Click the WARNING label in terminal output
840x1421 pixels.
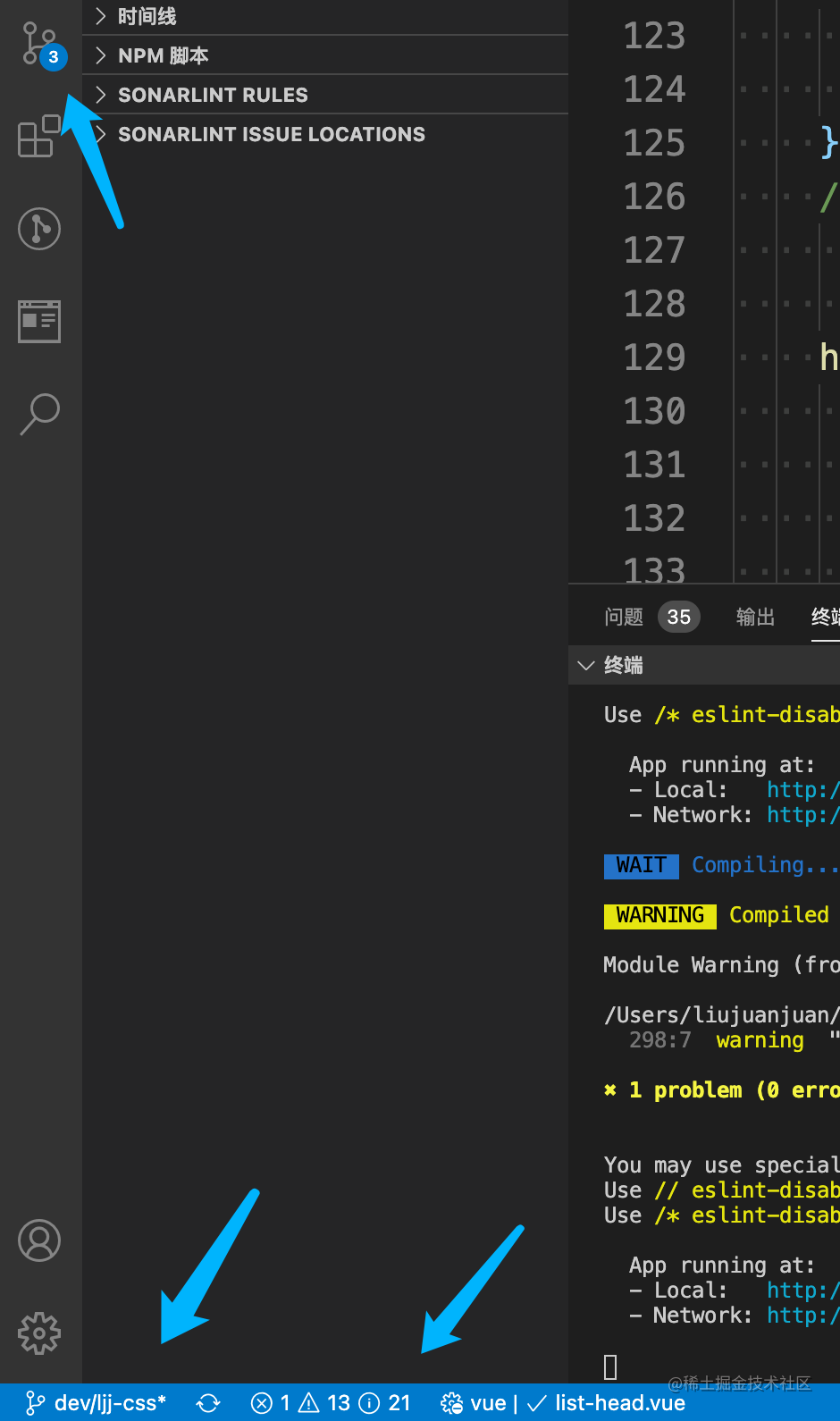(660, 915)
